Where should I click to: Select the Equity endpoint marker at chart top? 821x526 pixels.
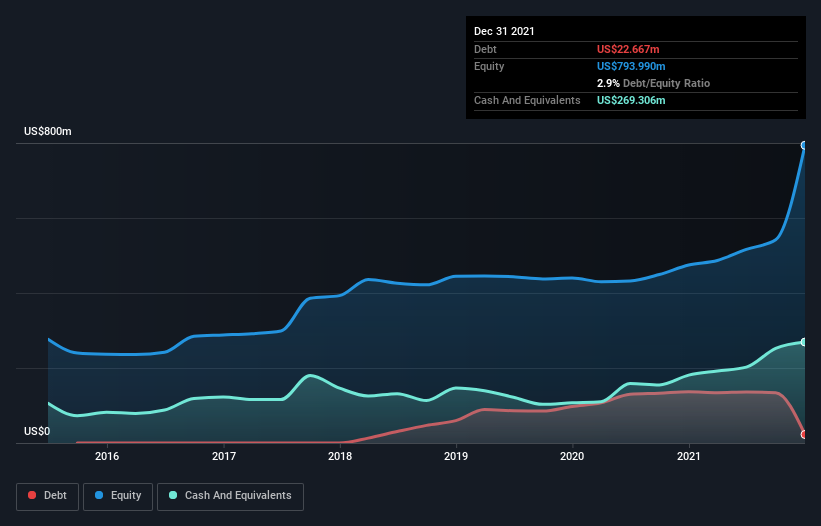pos(804,146)
